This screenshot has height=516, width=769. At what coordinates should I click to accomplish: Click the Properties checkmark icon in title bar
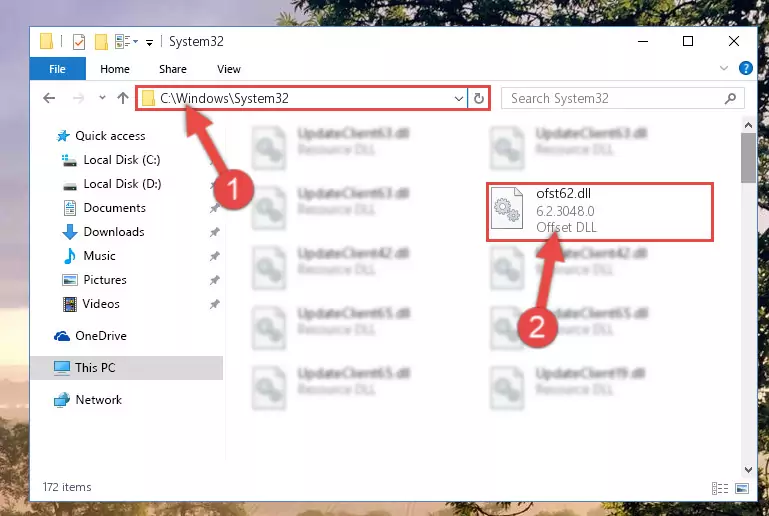[78, 42]
